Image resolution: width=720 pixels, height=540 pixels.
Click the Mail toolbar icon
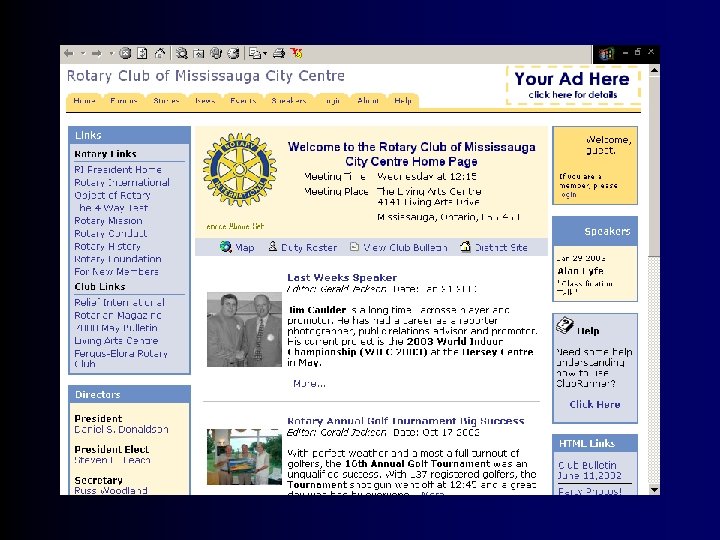pos(255,53)
